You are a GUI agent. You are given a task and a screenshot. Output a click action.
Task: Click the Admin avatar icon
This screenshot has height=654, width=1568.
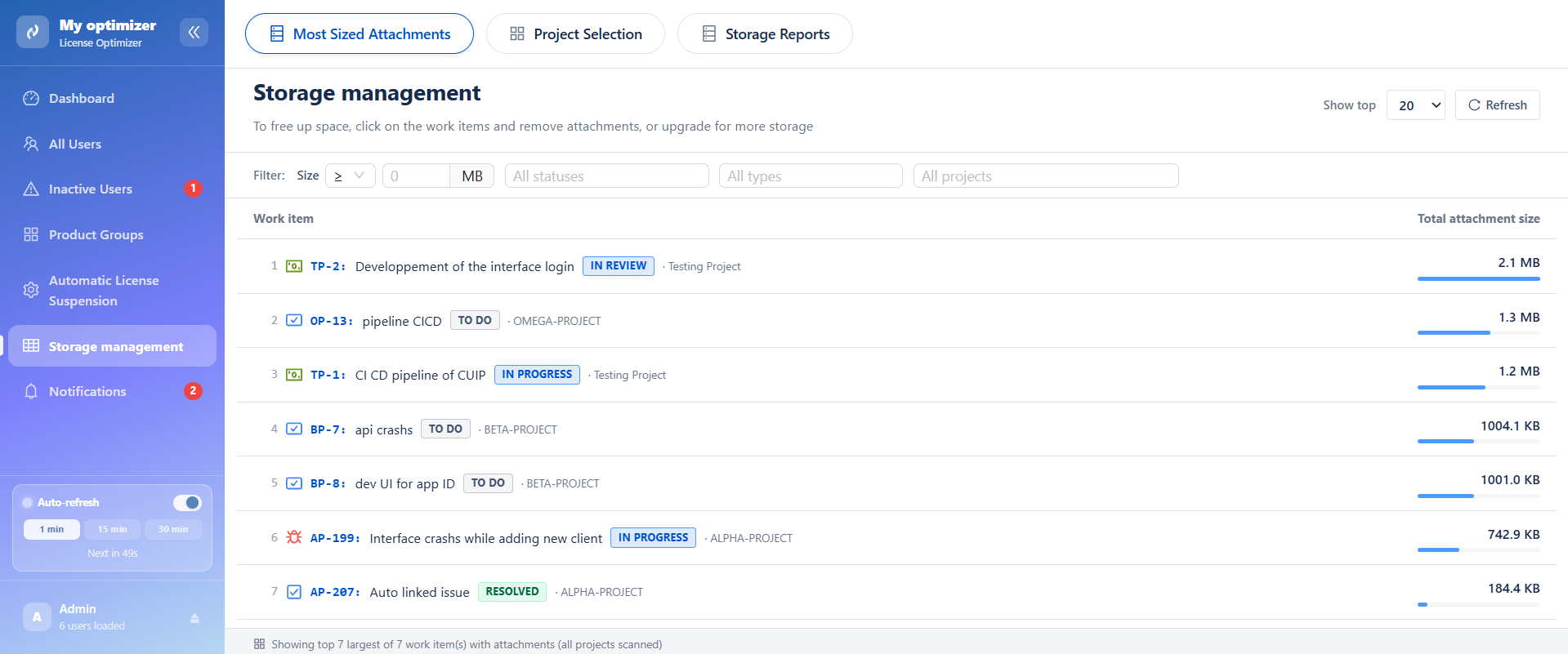[37, 617]
